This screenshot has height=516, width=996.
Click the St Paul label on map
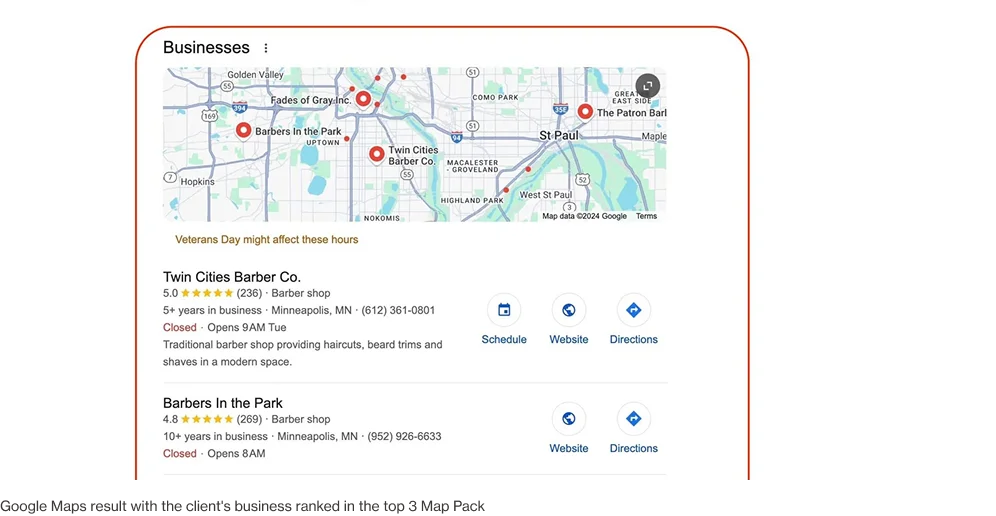click(x=558, y=135)
